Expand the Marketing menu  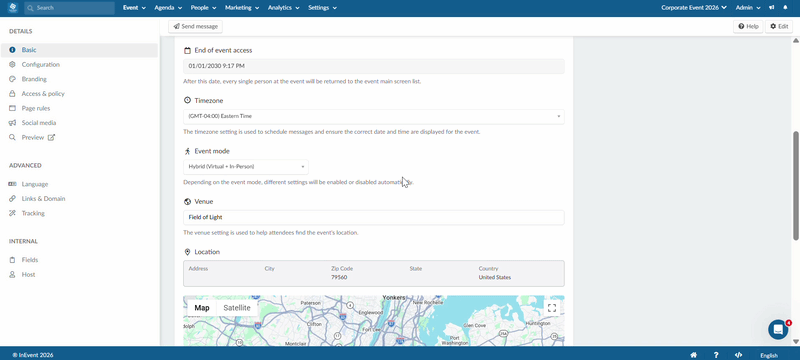click(x=242, y=8)
